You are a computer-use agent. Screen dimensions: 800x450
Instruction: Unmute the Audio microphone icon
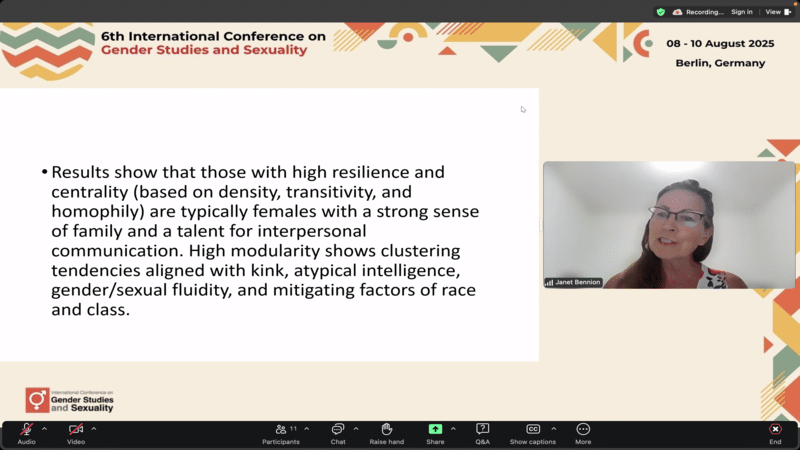tap(26, 429)
